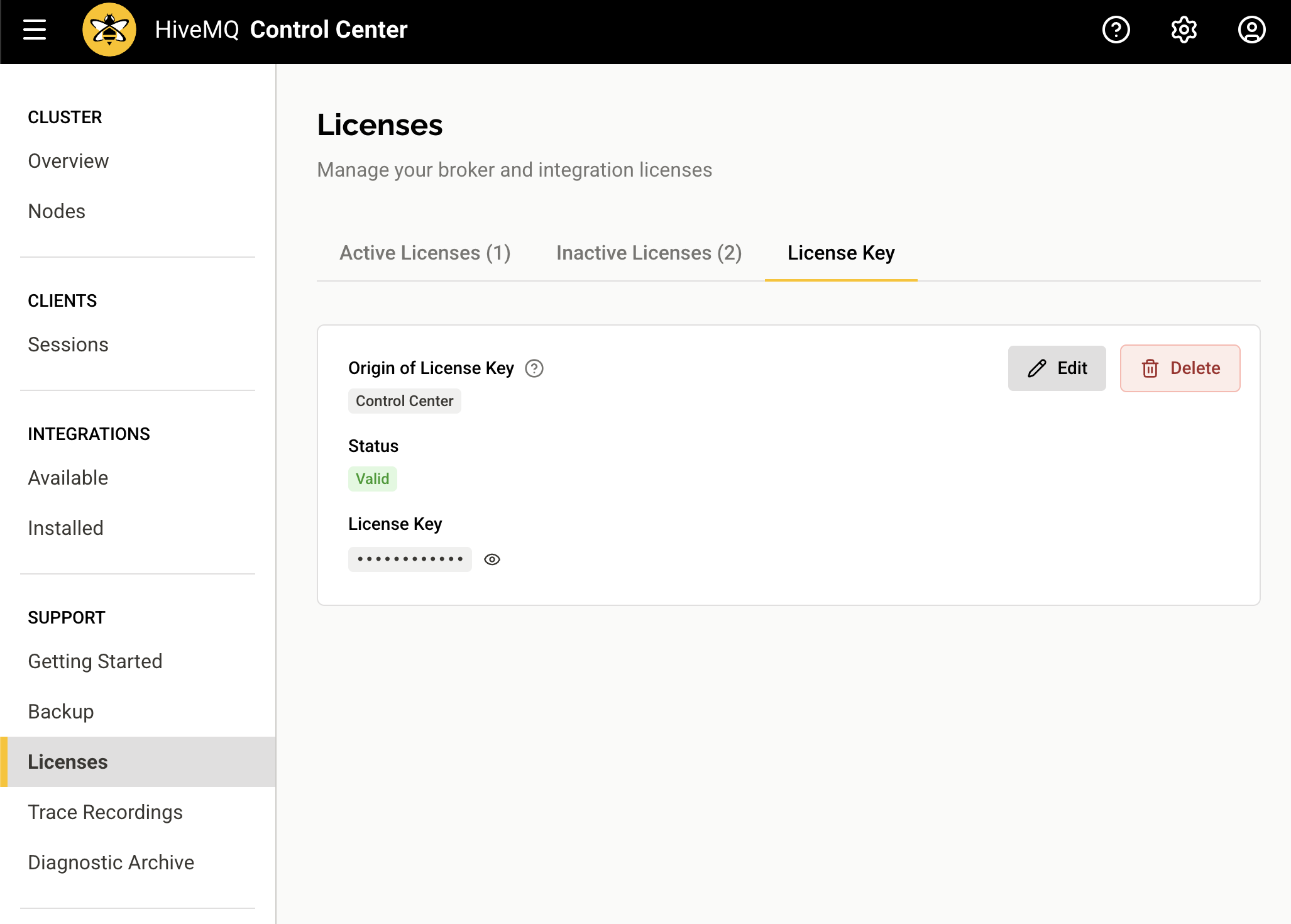
Task: Open the hamburger navigation menu
Action: (x=35, y=30)
